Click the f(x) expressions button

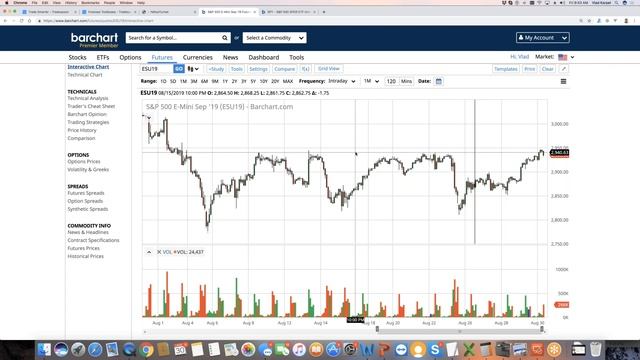click(305, 69)
